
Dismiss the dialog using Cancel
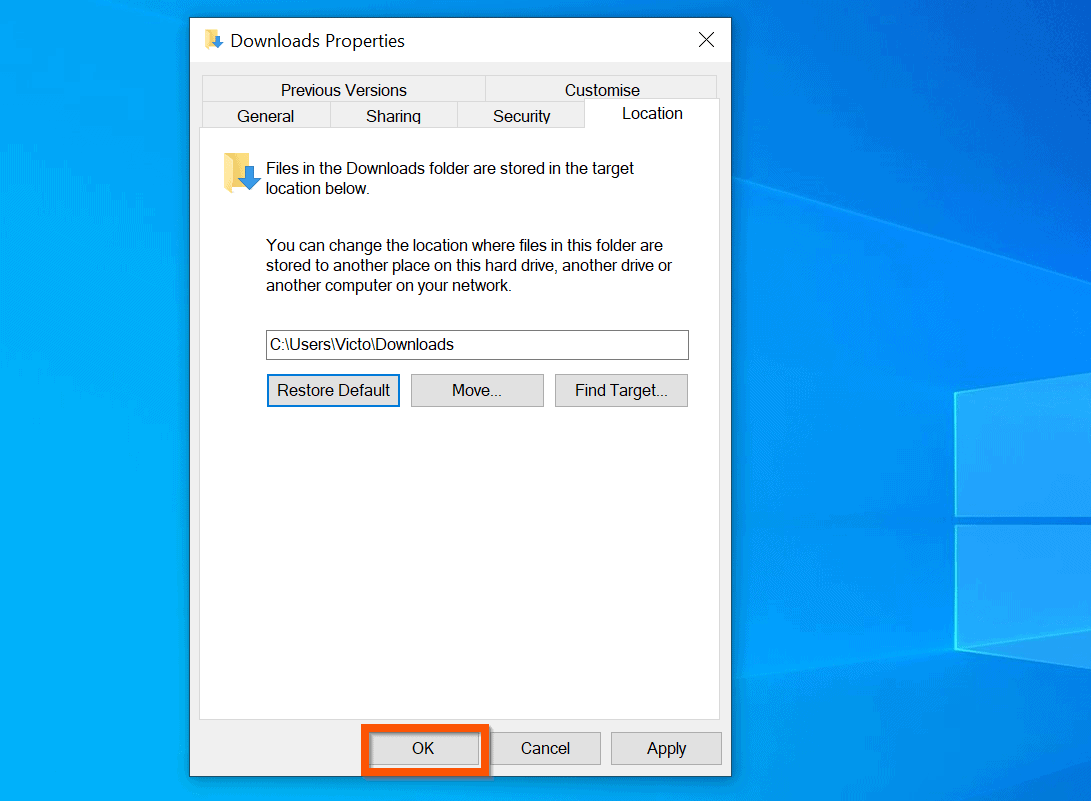(545, 748)
